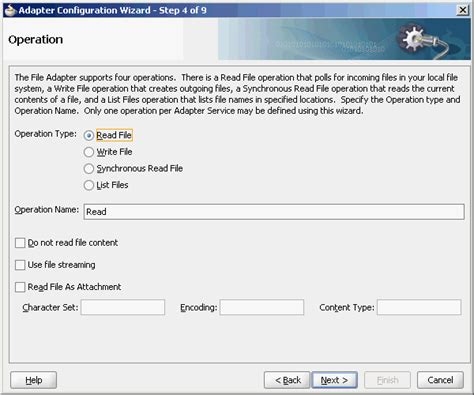Click the window title 'Step 4 of 9'

click(x=183, y=10)
